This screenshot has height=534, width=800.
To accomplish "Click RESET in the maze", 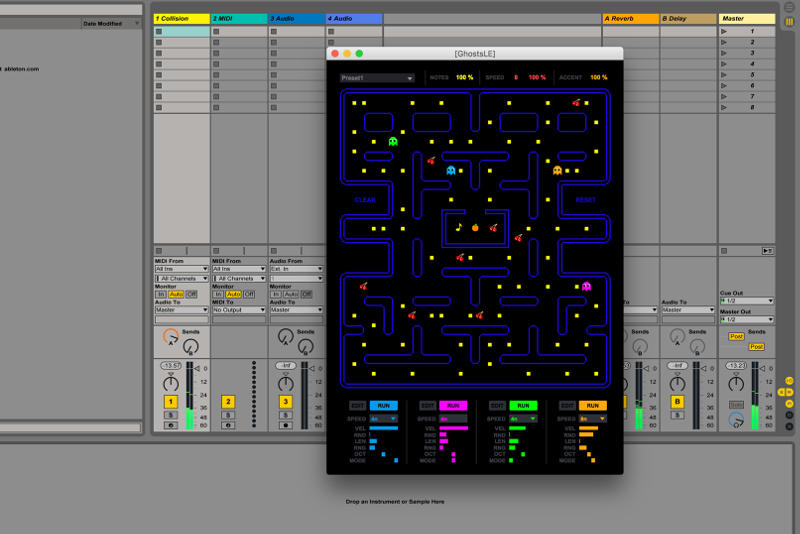I will point(586,200).
